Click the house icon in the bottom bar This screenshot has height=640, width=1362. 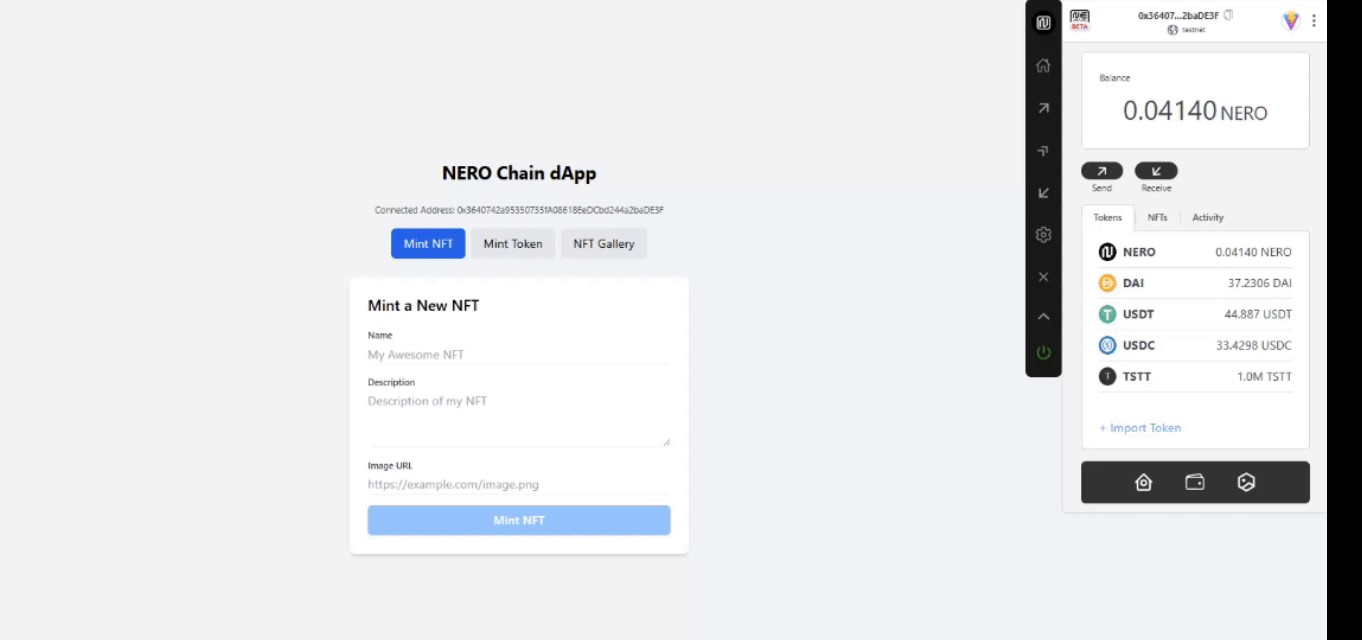click(1143, 482)
